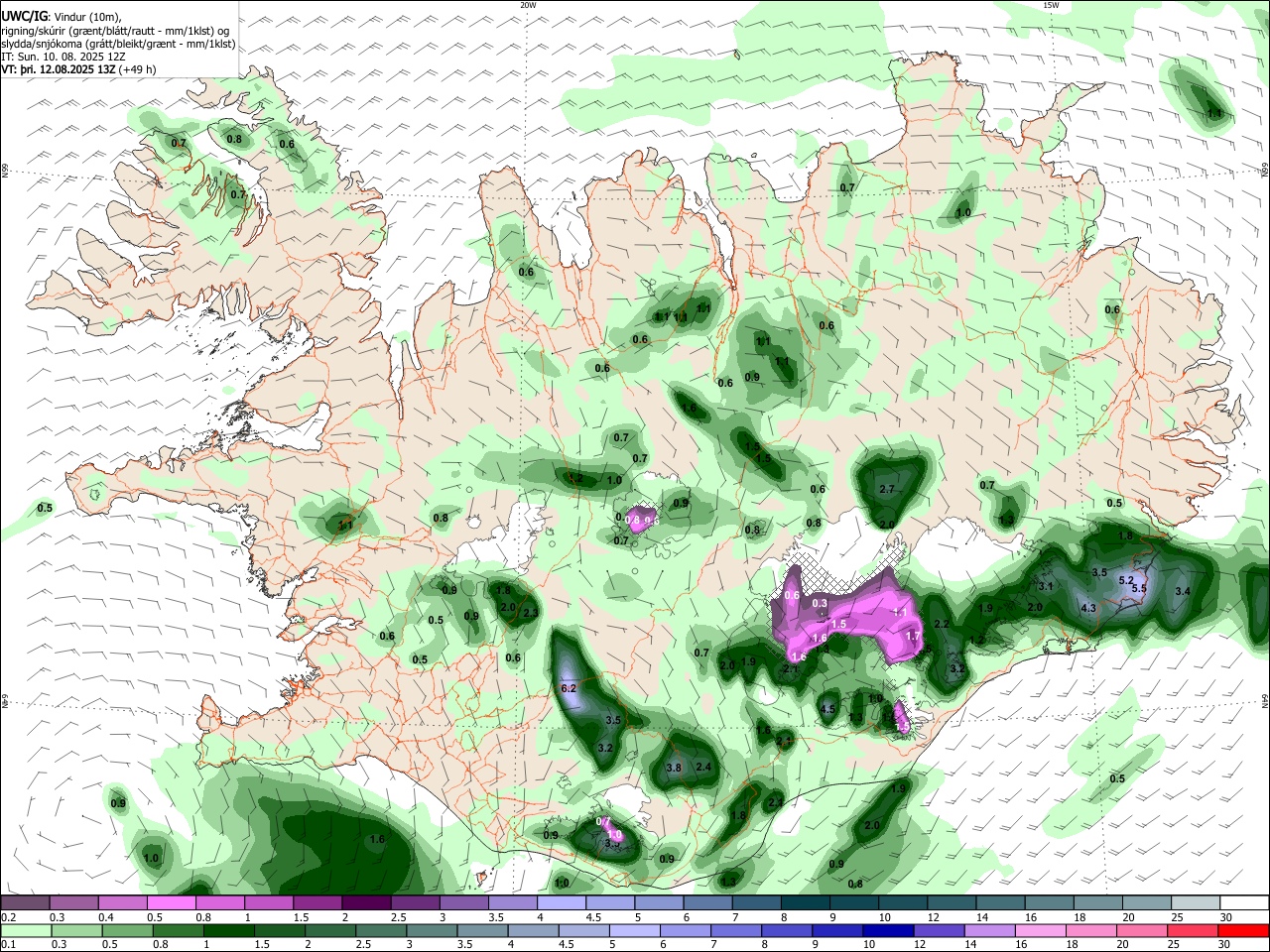Click the light pink swatch starting at 16, lower row

[x=1041, y=930]
